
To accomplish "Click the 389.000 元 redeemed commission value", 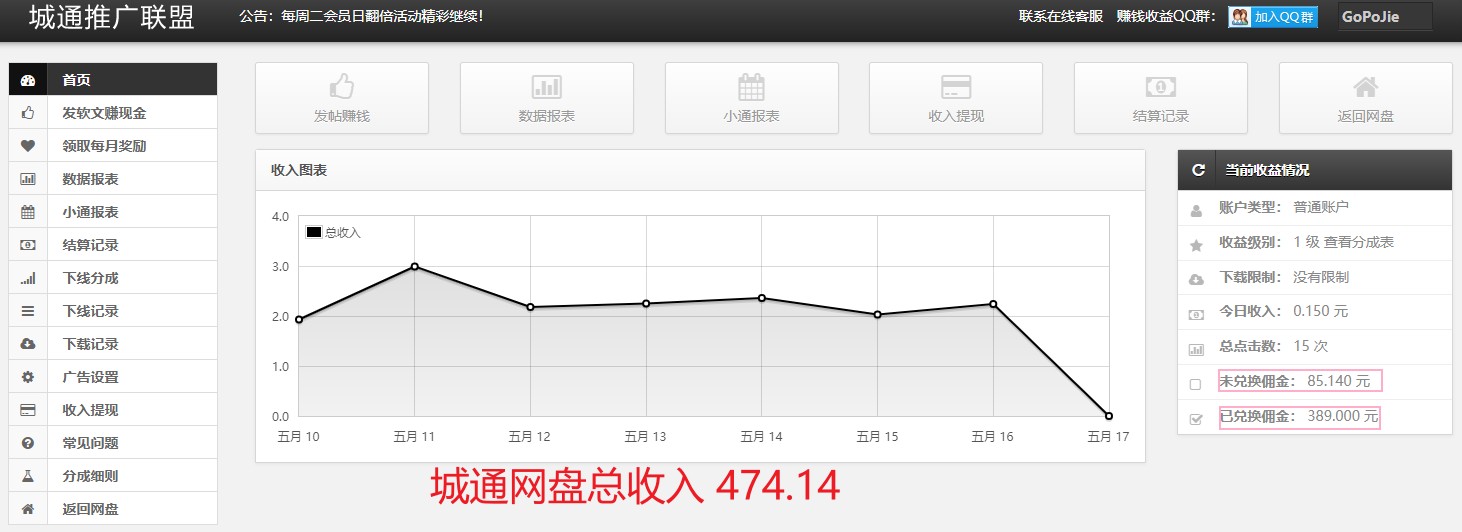I will (x=1343, y=416).
